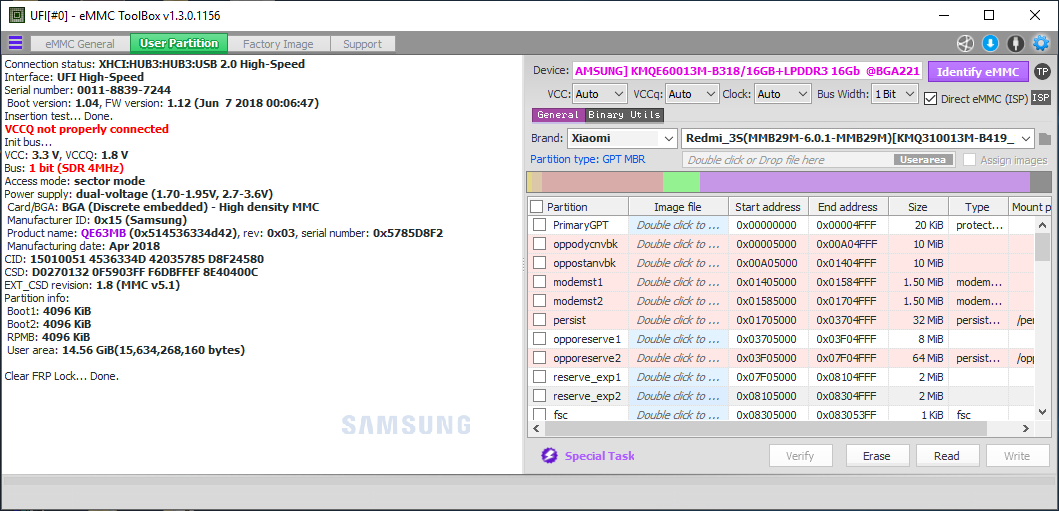
Task: Switch to Binary Utils sub-tab
Action: pos(625,115)
